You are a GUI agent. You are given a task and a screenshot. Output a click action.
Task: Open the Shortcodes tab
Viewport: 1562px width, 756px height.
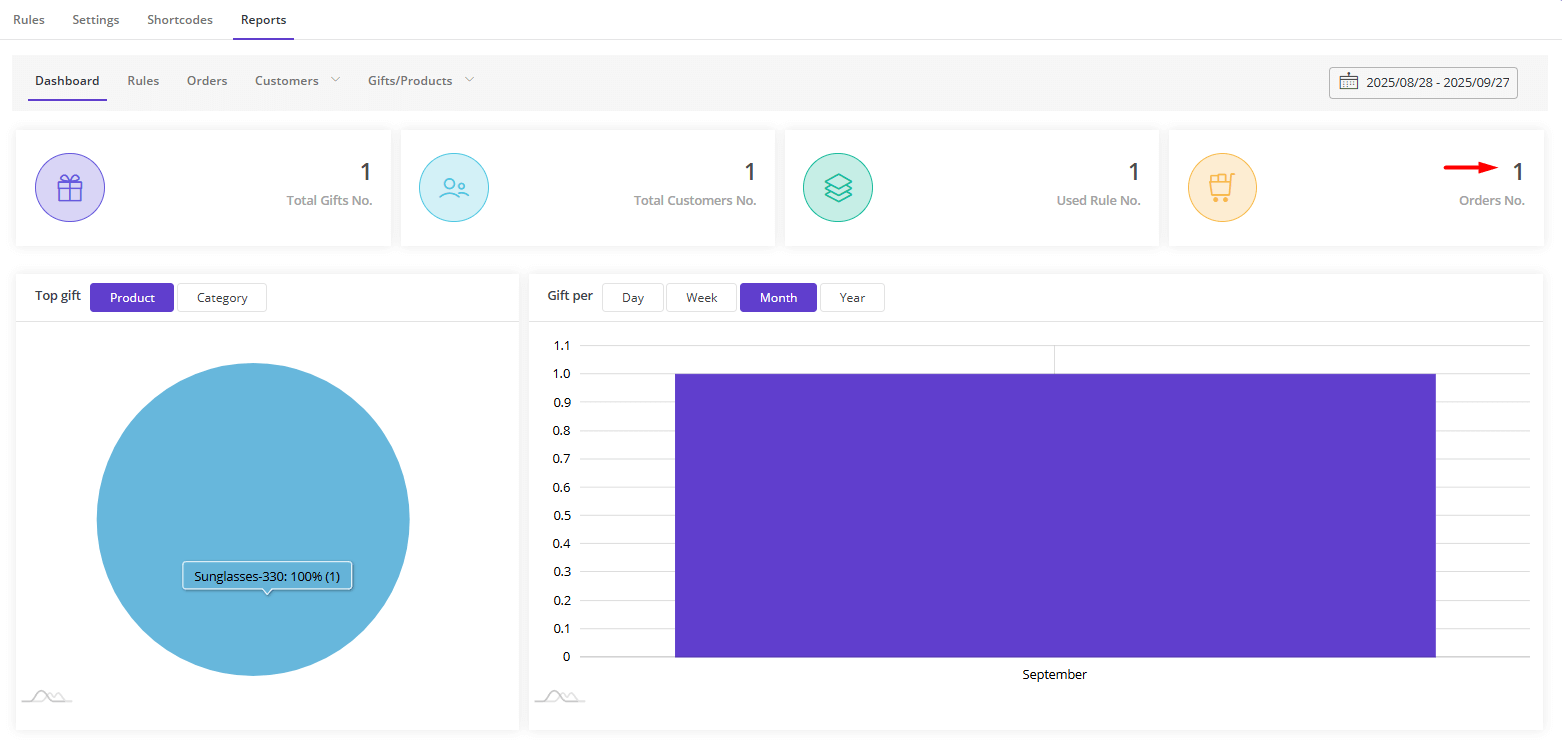(x=180, y=20)
